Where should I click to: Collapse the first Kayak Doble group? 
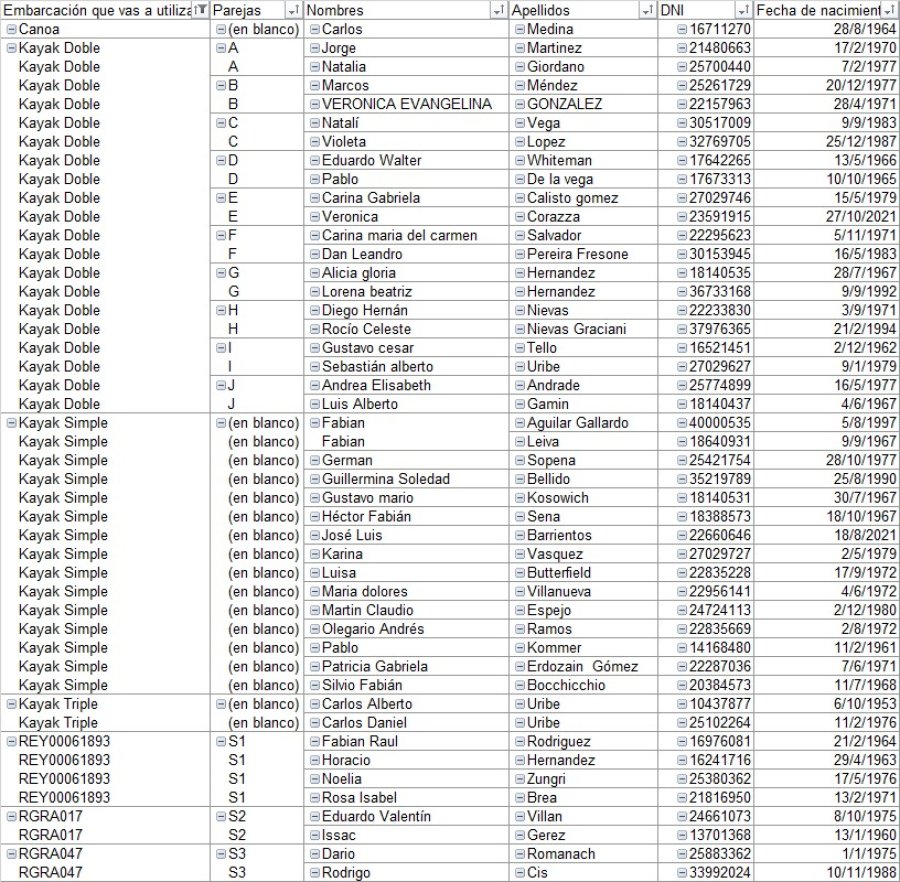pyautogui.click(x=11, y=48)
